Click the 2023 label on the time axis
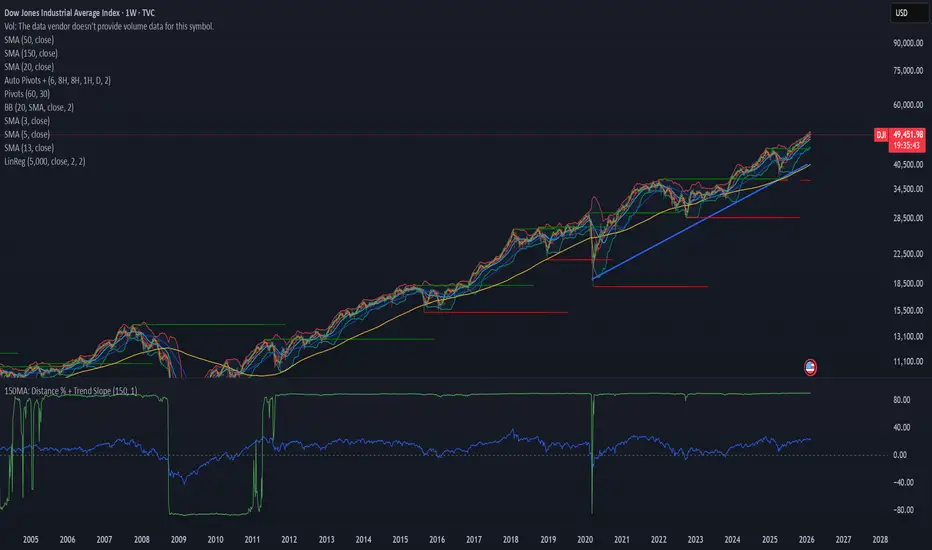 click(x=695, y=540)
